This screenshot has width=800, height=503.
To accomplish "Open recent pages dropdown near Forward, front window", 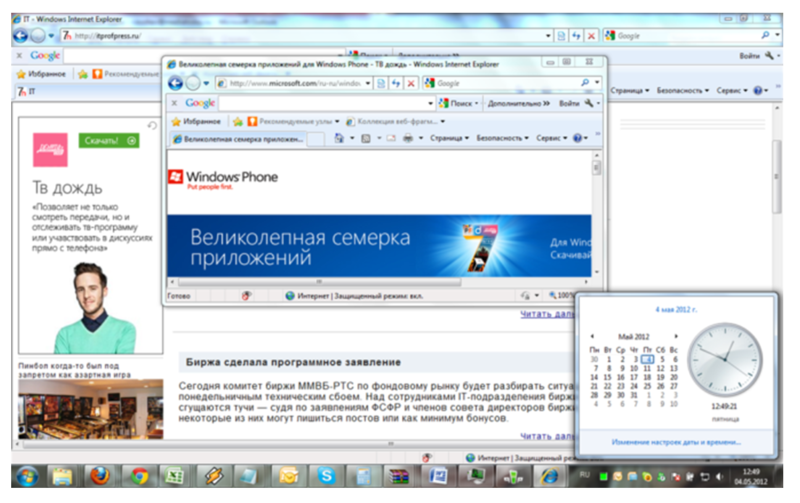I will click(206, 83).
